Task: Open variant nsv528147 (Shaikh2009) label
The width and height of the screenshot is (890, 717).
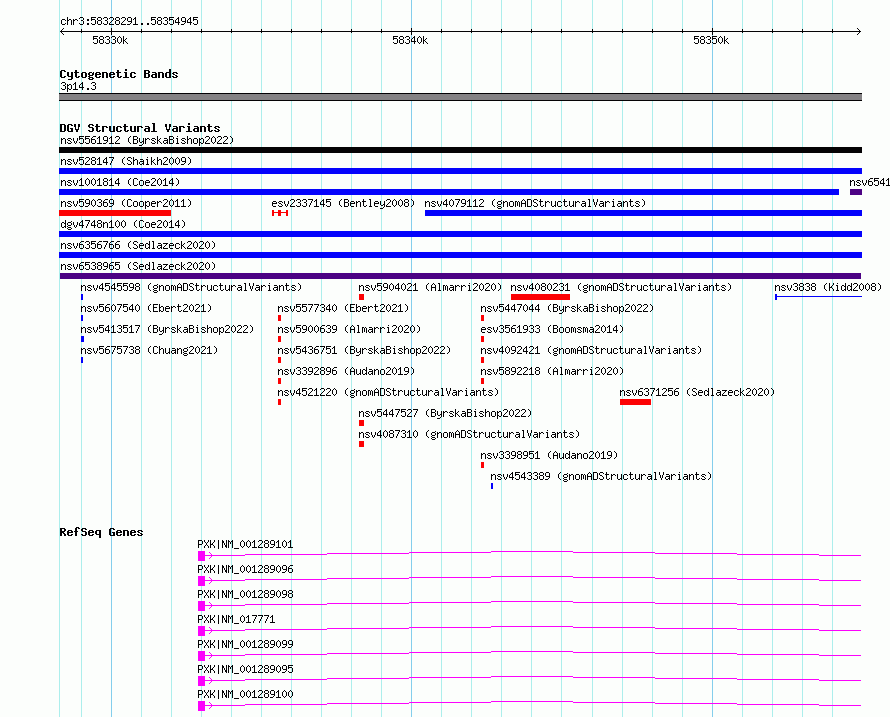Action: pos(126,161)
